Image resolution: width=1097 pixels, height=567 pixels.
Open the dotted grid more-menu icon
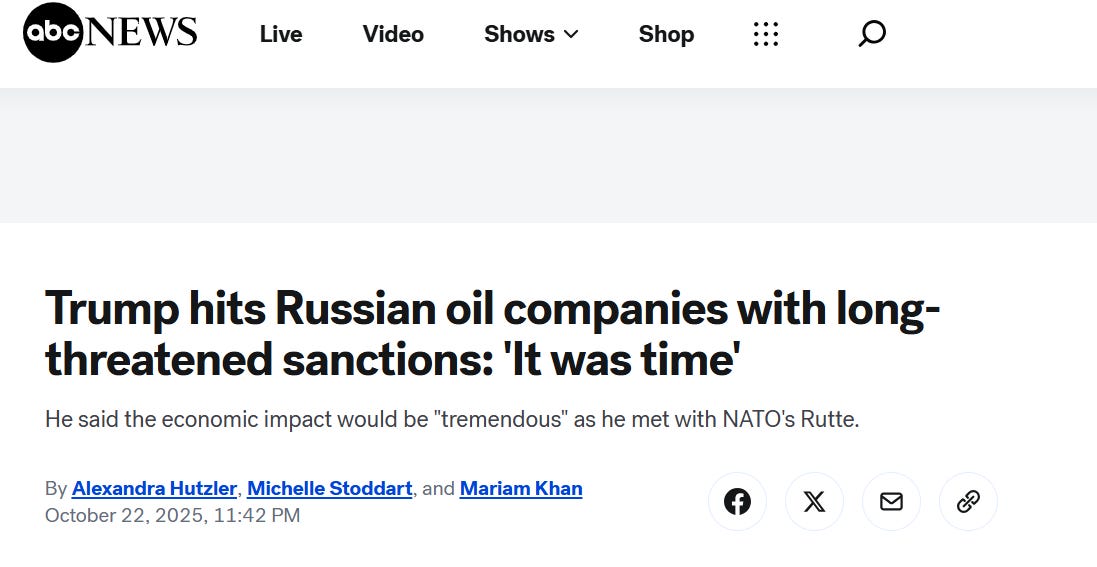(x=765, y=34)
